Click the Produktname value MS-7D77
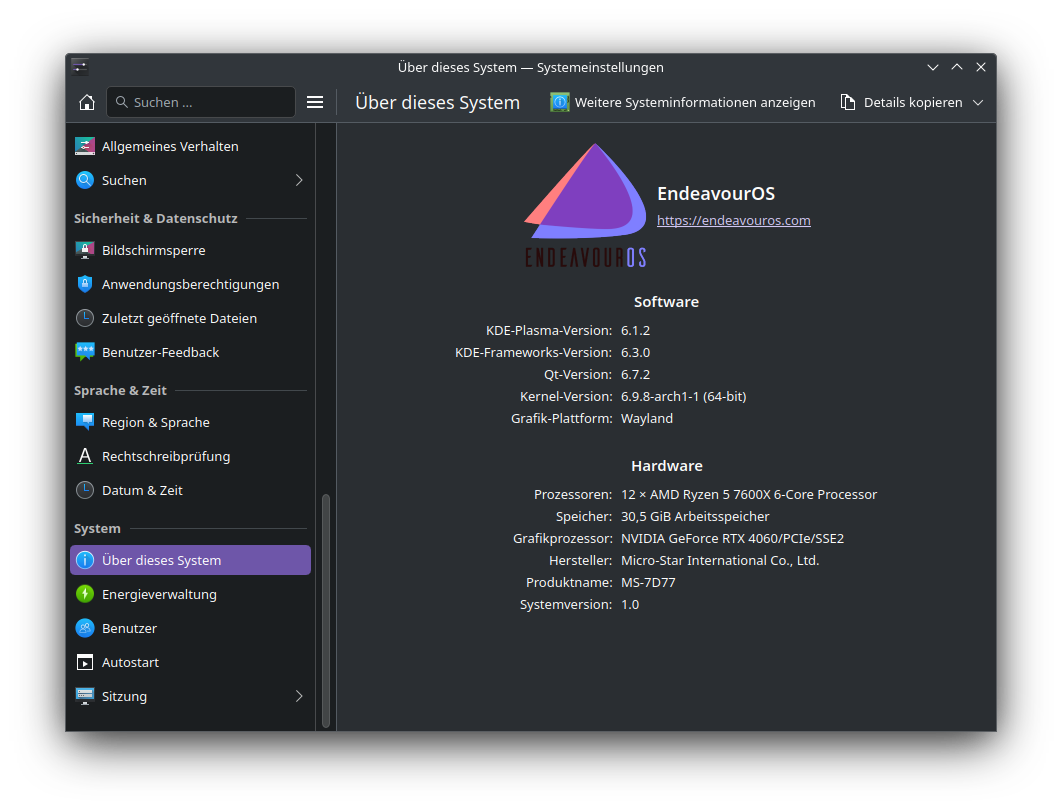The width and height of the screenshot is (1063, 810). coord(648,582)
